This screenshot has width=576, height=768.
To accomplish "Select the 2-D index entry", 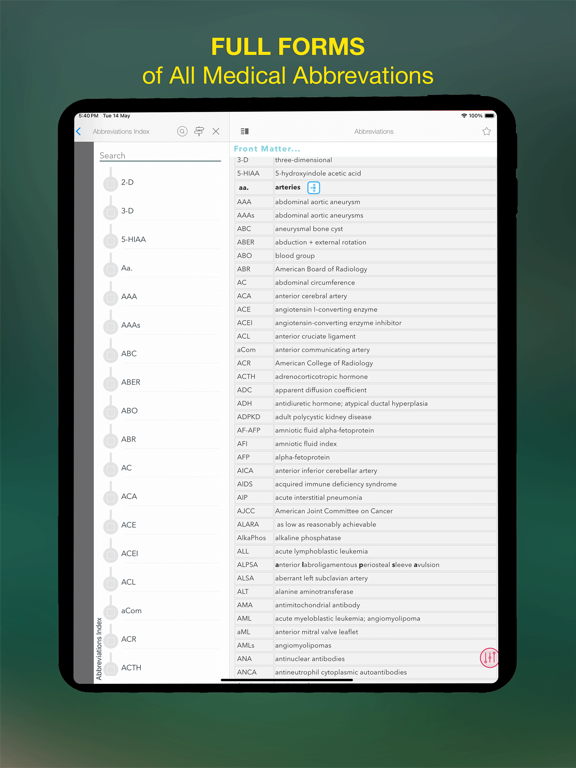I will [x=127, y=182].
